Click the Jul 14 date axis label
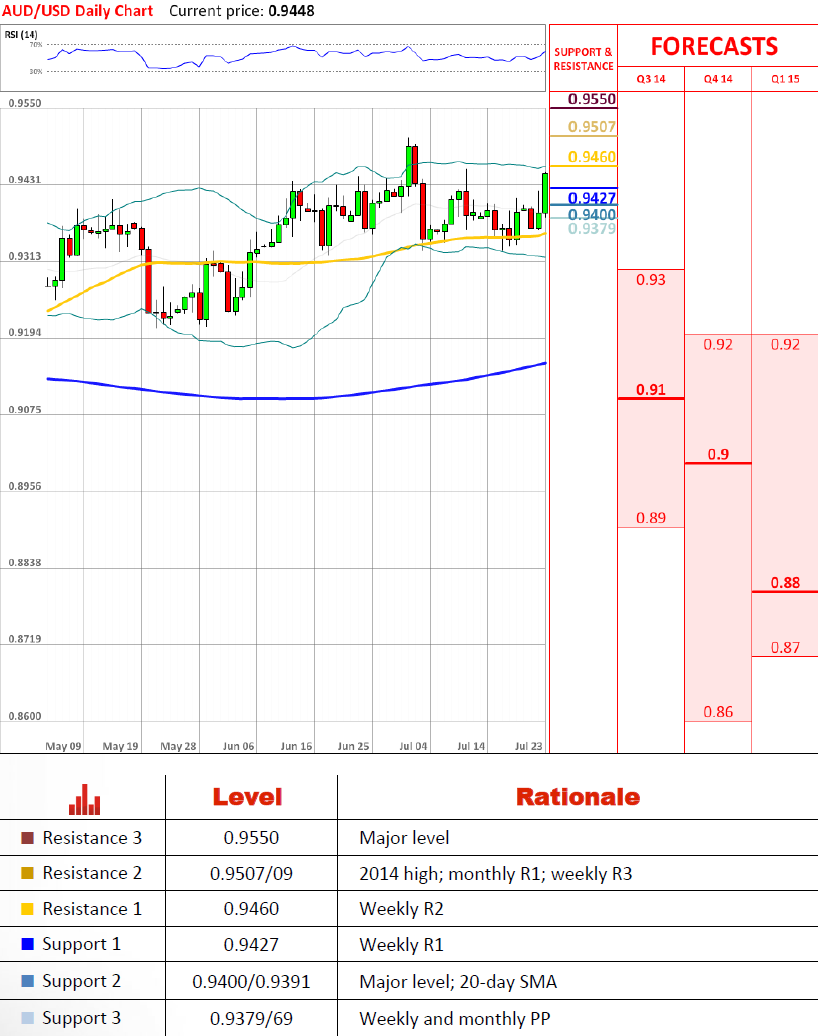The image size is (820, 1036). point(471,746)
